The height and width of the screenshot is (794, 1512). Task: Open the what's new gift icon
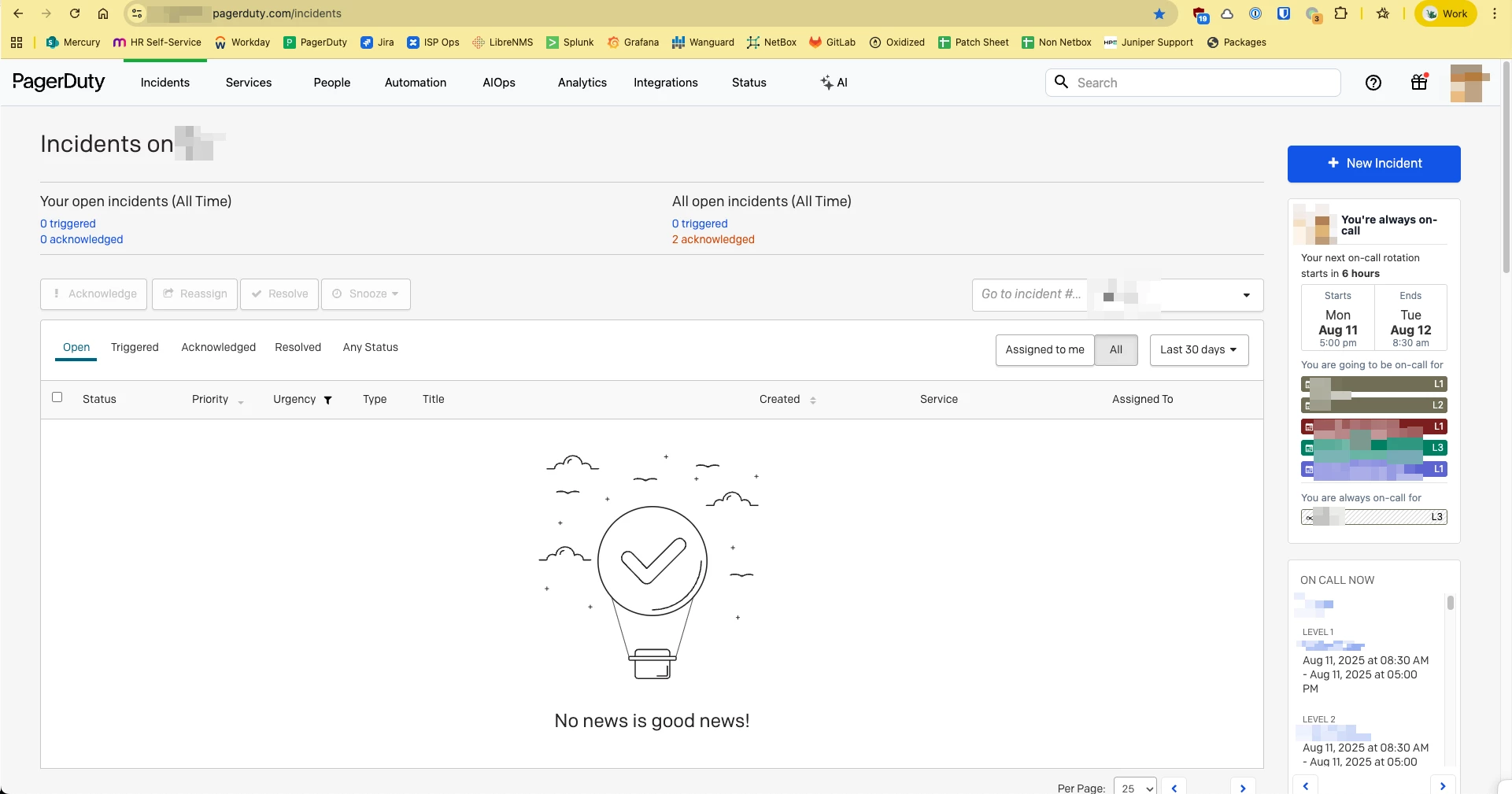click(1419, 82)
